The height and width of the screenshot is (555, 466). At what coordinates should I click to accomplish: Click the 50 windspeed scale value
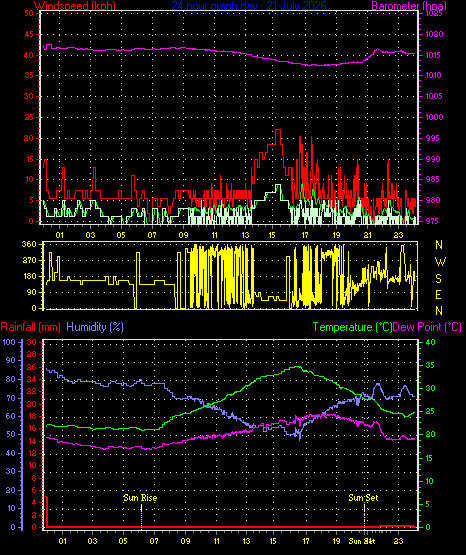29,13
